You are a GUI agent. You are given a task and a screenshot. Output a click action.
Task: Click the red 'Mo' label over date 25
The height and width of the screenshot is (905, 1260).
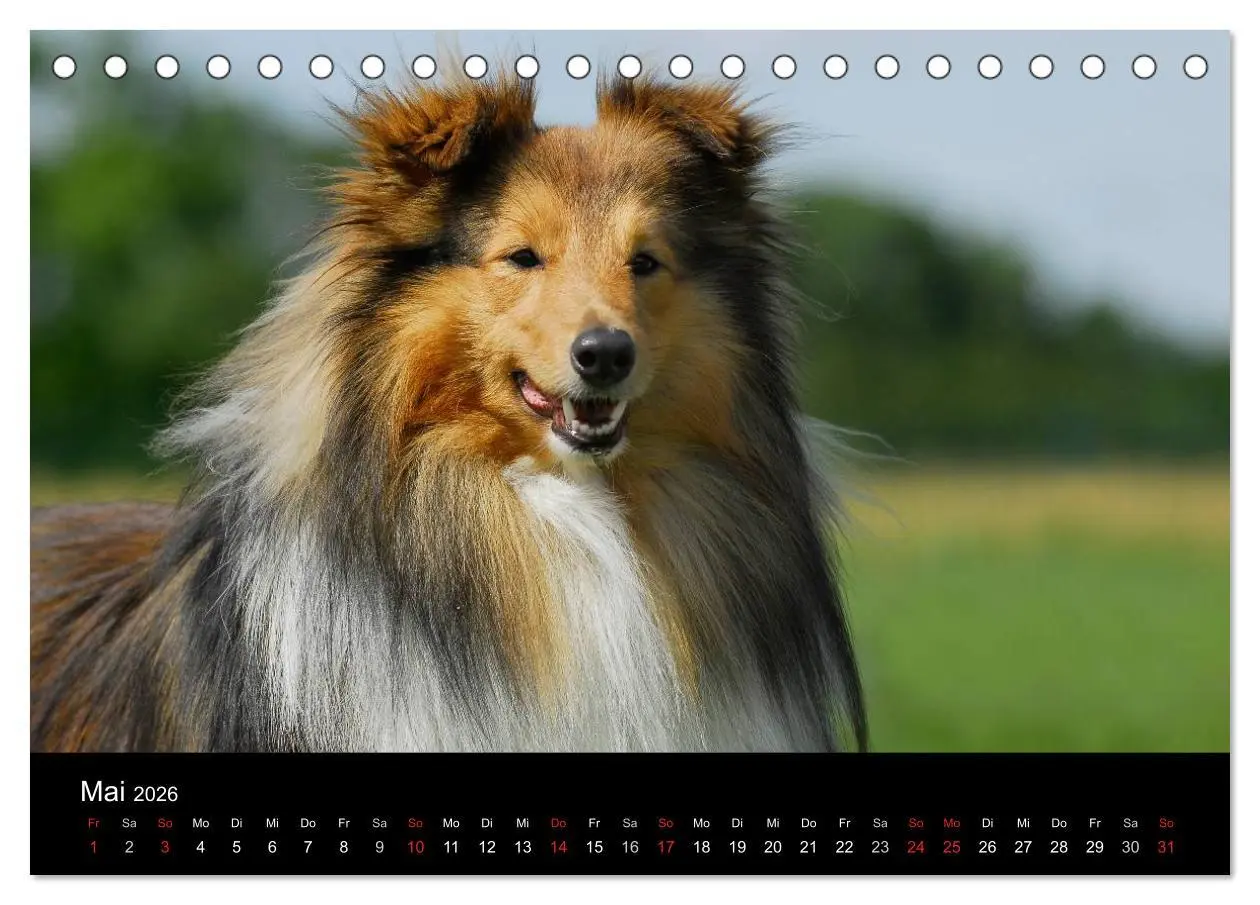952,823
